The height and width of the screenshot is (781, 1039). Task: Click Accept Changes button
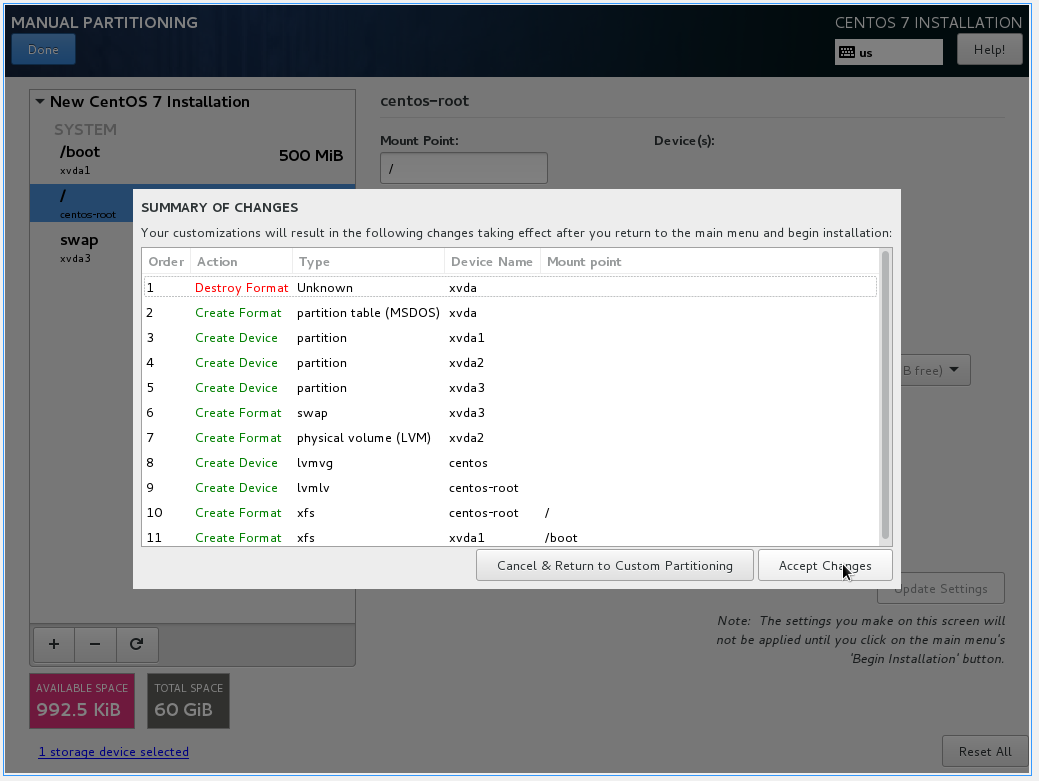click(824, 565)
